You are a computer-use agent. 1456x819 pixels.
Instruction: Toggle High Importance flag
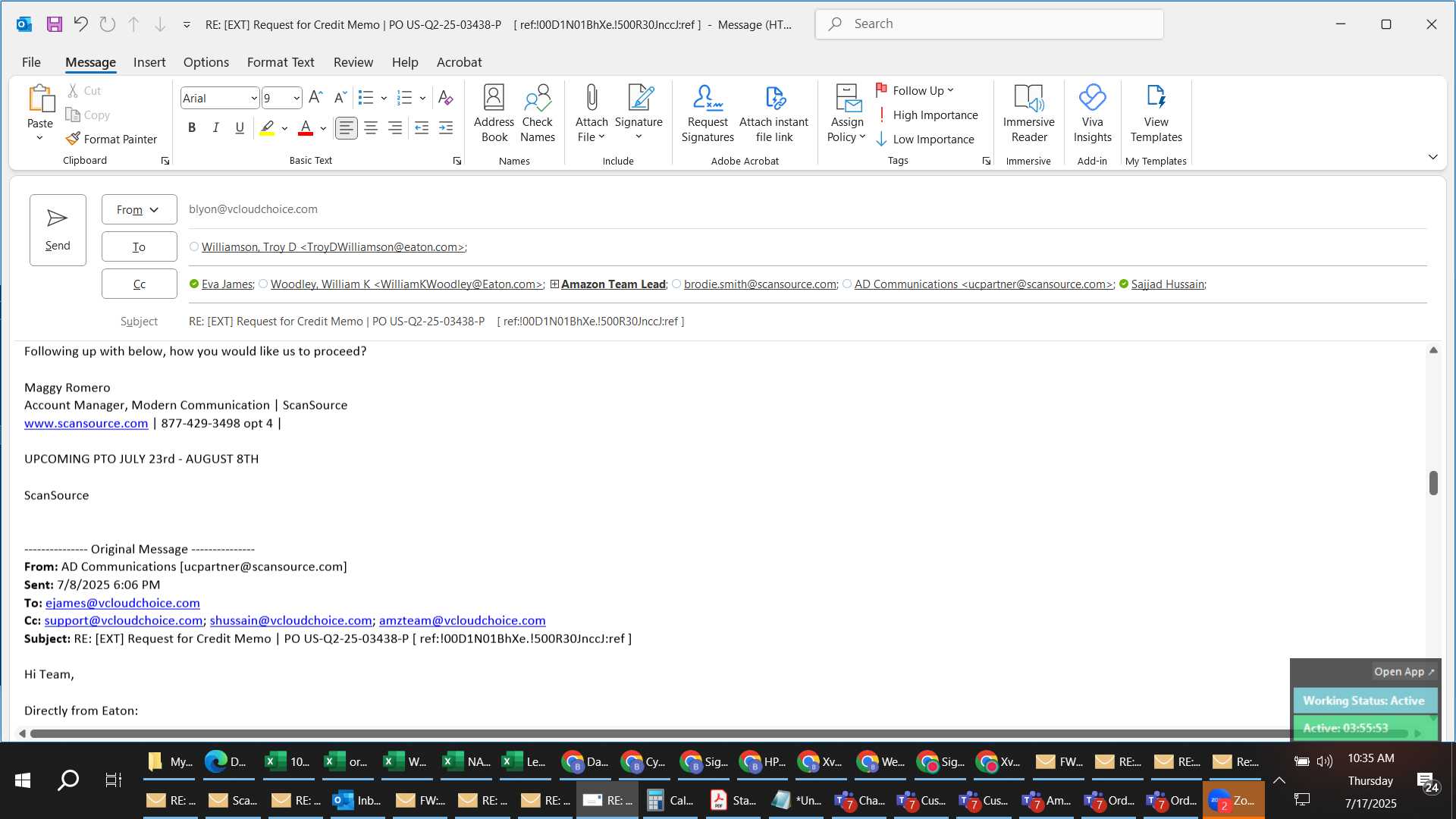[x=927, y=115]
